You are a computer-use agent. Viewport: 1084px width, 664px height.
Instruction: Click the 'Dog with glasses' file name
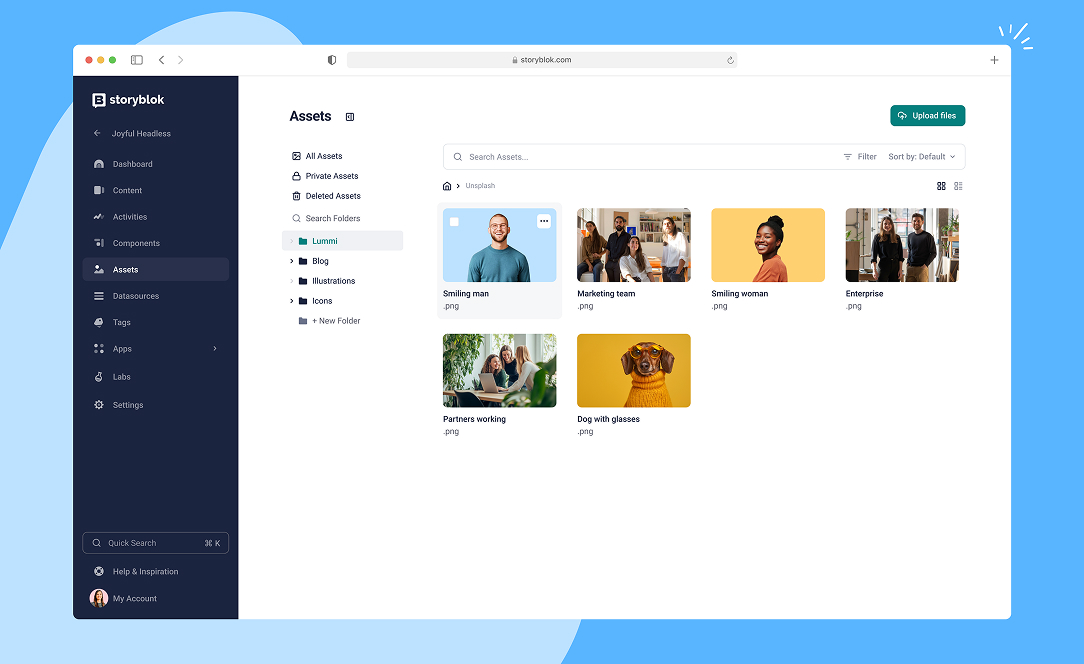(x=608, y=419)
